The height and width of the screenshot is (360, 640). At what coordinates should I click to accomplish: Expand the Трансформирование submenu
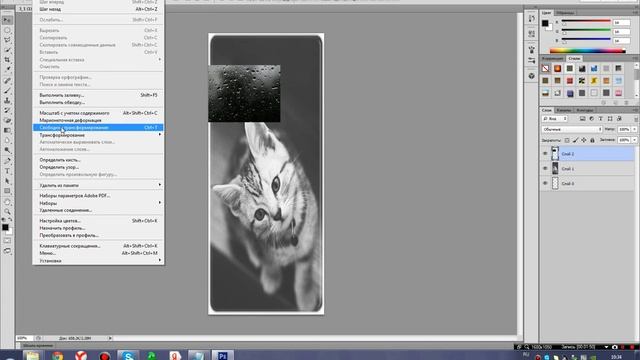coord(98,135)
